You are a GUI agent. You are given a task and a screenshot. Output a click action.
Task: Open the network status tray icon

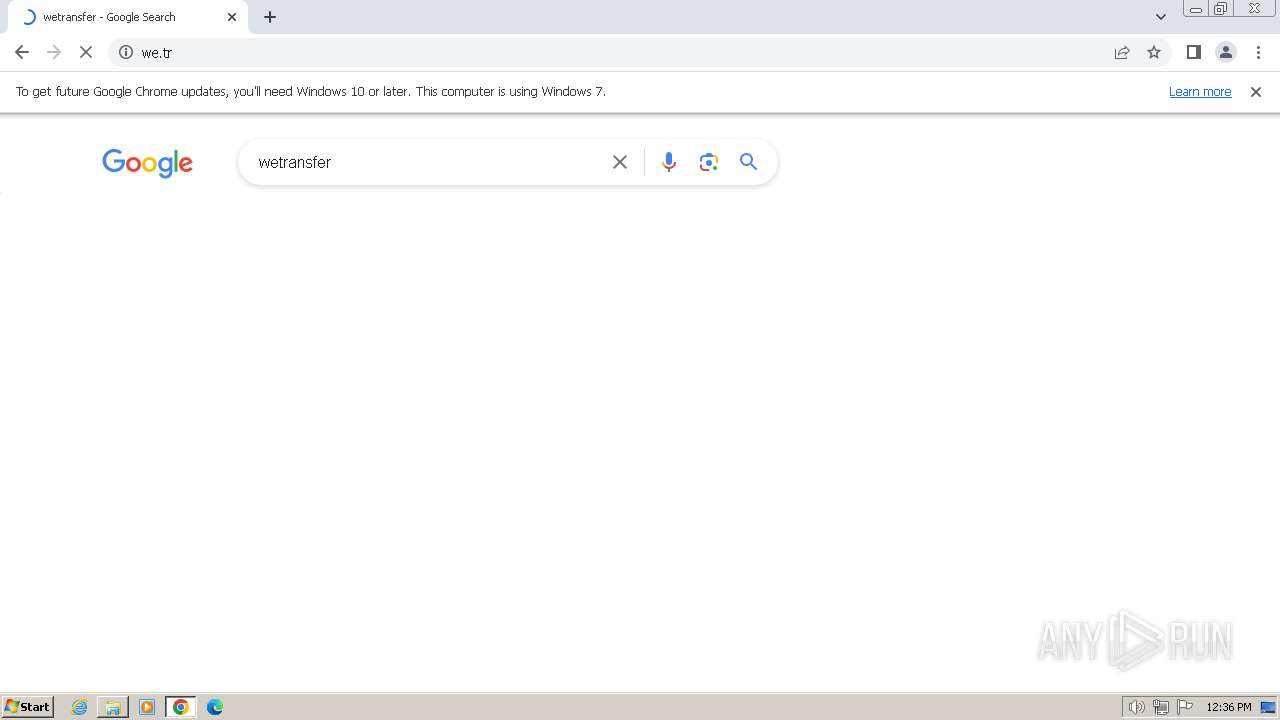(x=1160, y=707)
